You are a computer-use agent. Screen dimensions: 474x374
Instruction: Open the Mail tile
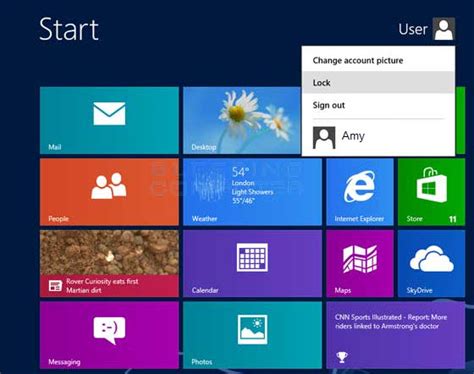[109, 120]
